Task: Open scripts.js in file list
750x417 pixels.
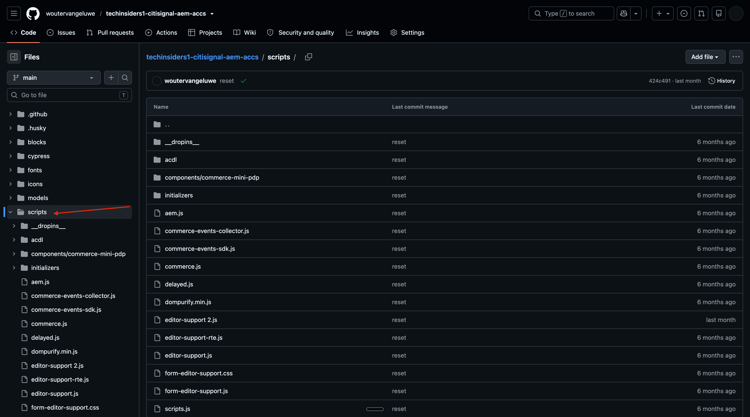Action: tap(177, 409)
